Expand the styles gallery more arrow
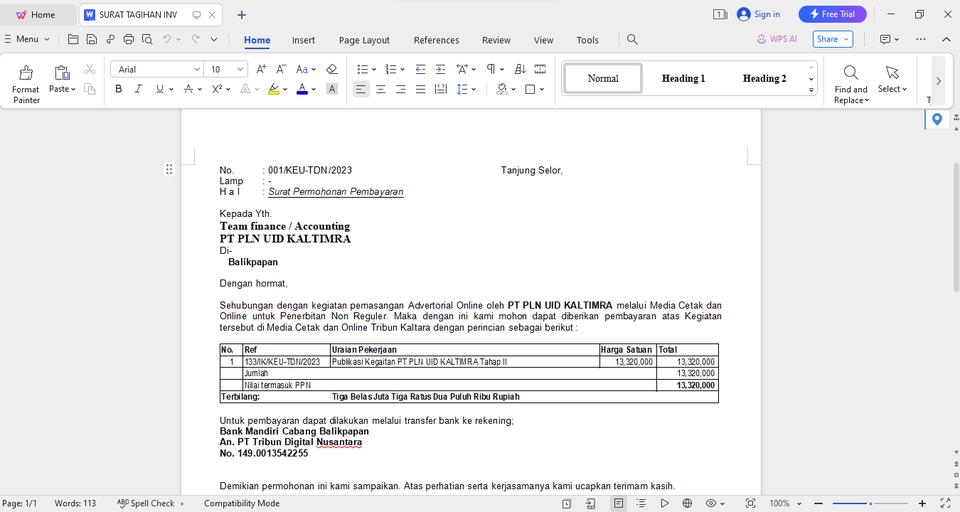Screen dimensions: 960x512 coord(811,90)
